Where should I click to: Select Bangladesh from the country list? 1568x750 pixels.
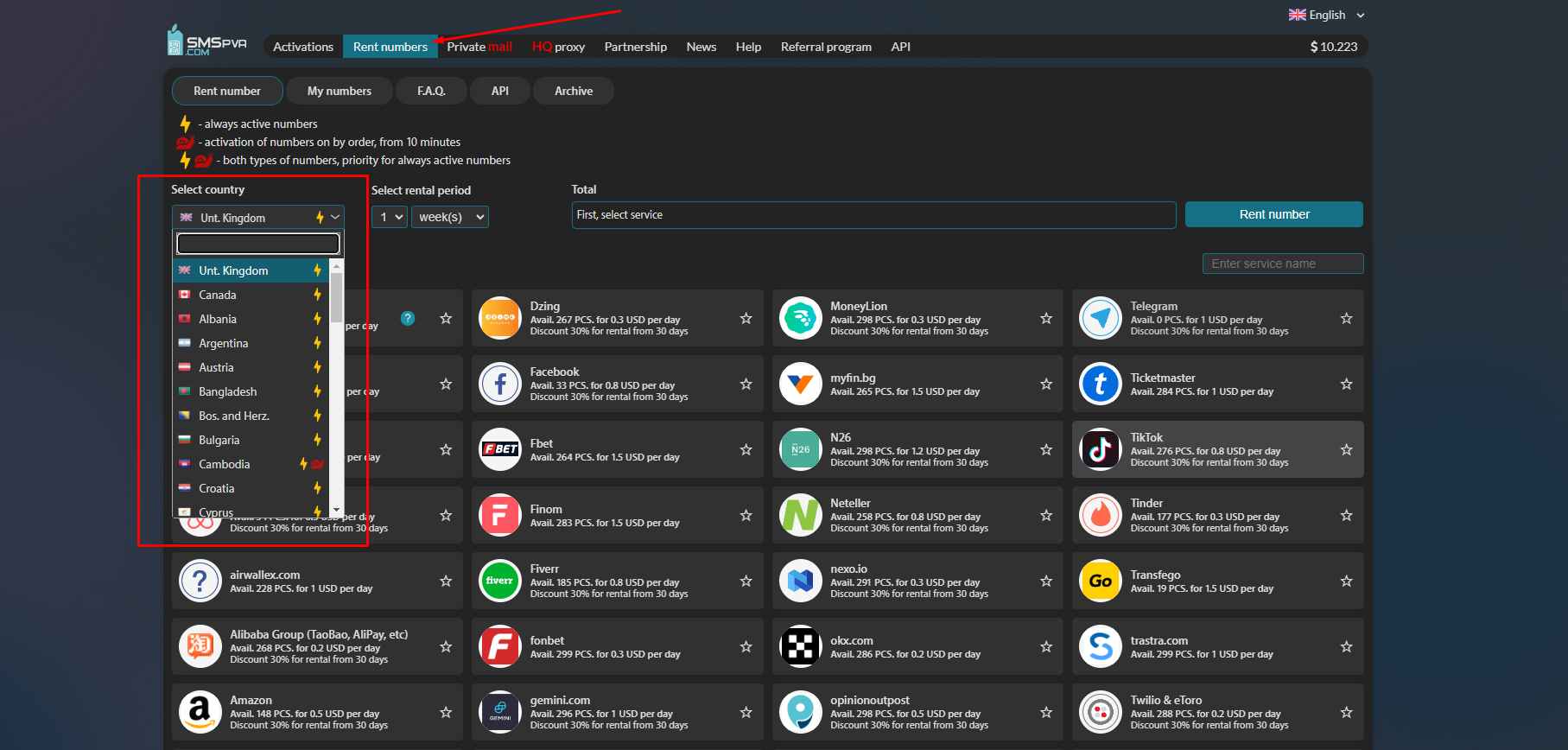point(251,391)
